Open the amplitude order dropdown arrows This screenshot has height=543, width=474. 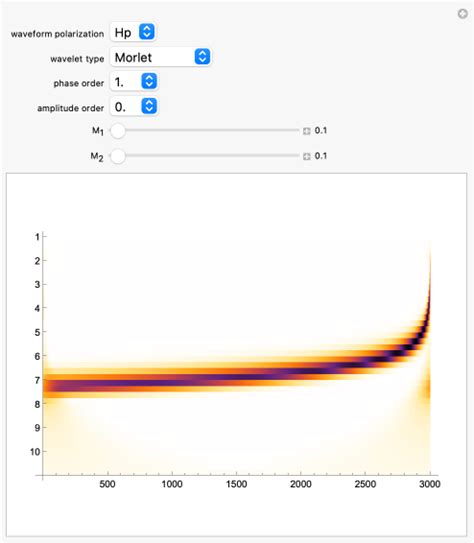click(149, 106)
